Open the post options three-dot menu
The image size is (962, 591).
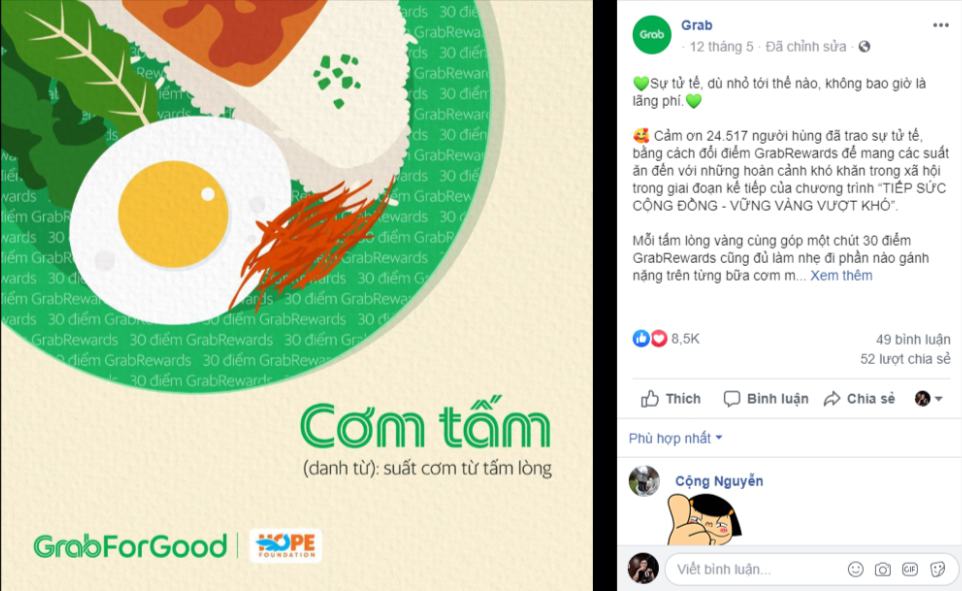[x=940, y=25]
